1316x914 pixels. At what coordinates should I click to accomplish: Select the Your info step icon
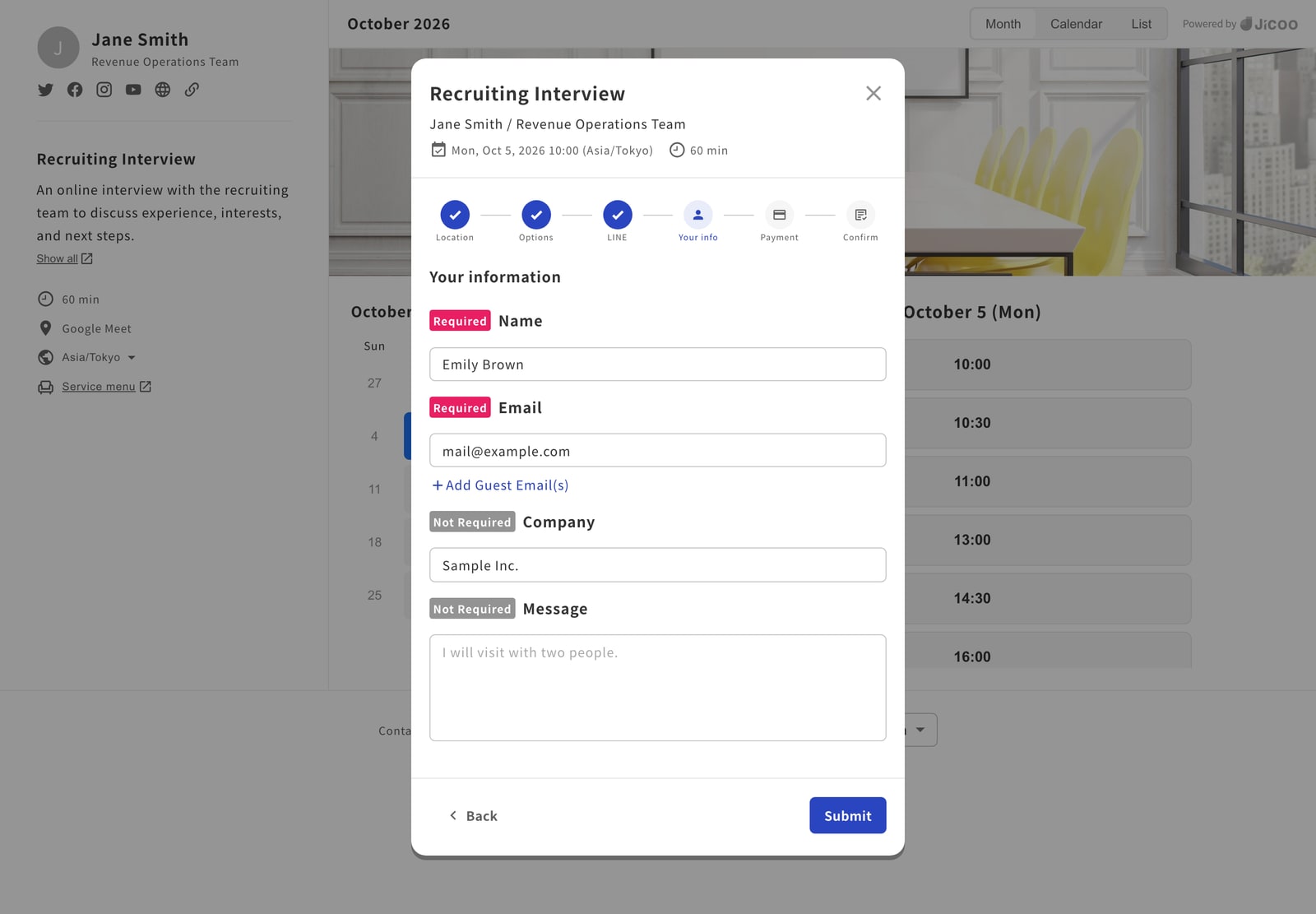[x=698, y=215]
